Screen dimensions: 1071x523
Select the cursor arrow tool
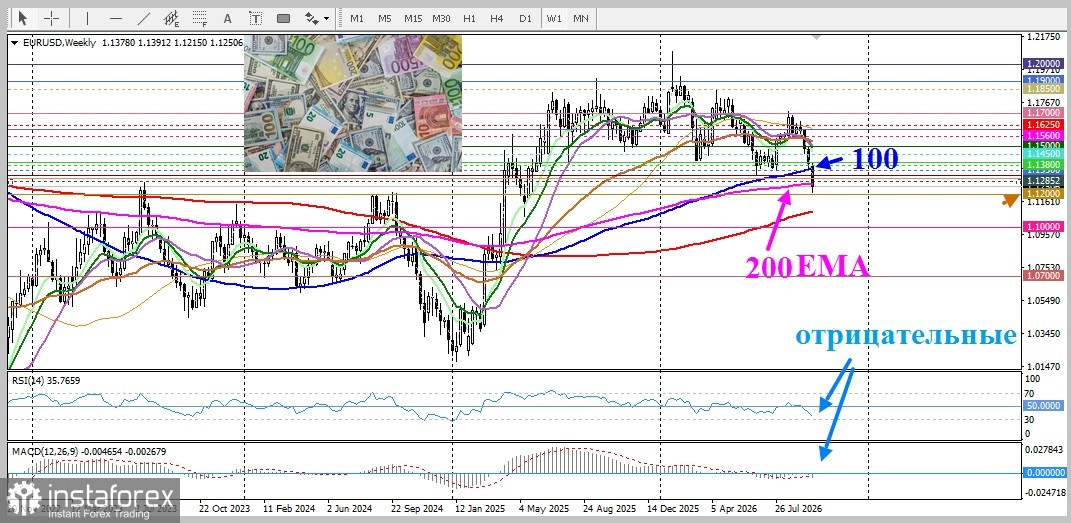tap(23, 18)
